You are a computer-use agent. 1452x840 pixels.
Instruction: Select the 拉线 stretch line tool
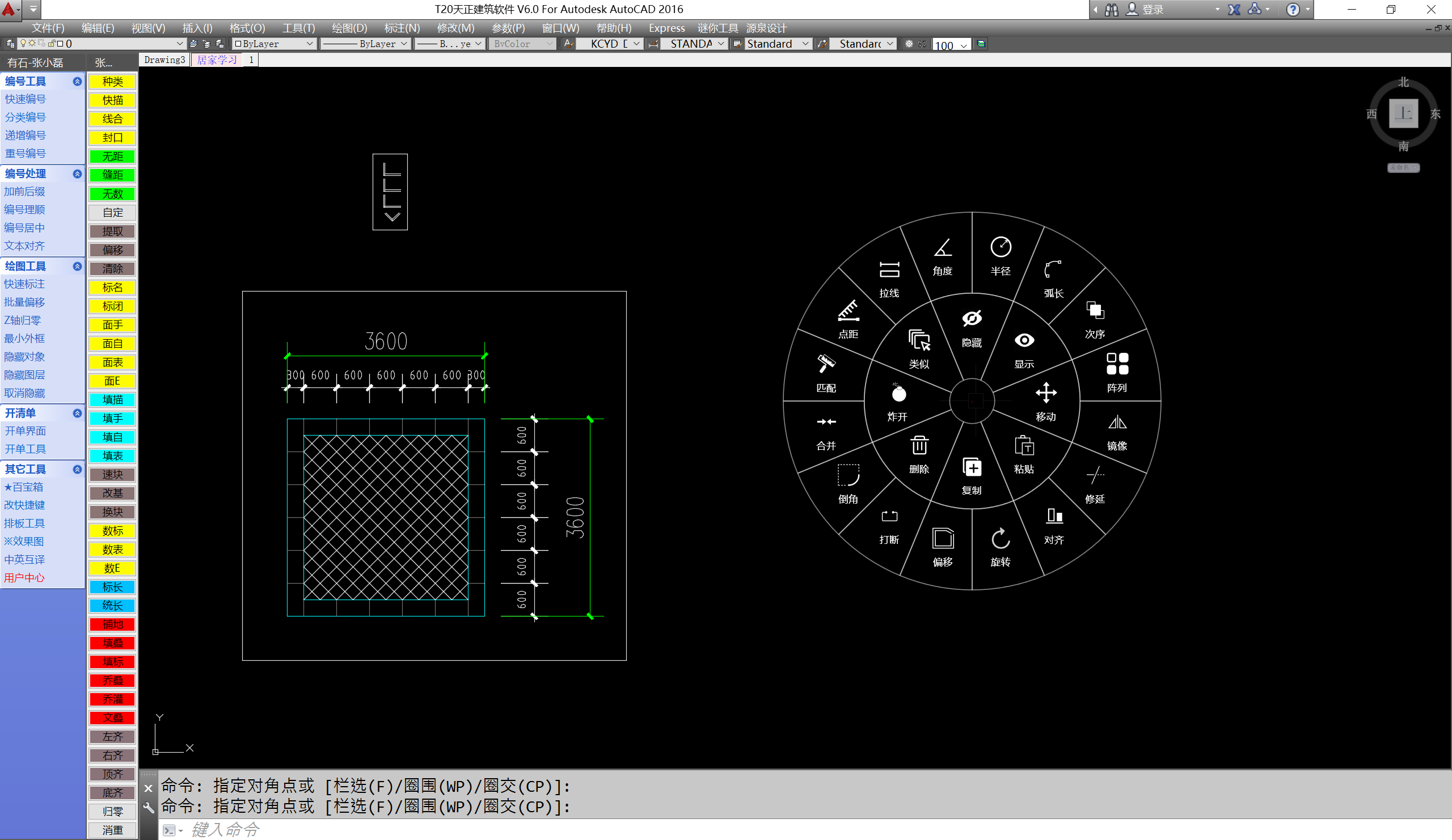[889, 280]
